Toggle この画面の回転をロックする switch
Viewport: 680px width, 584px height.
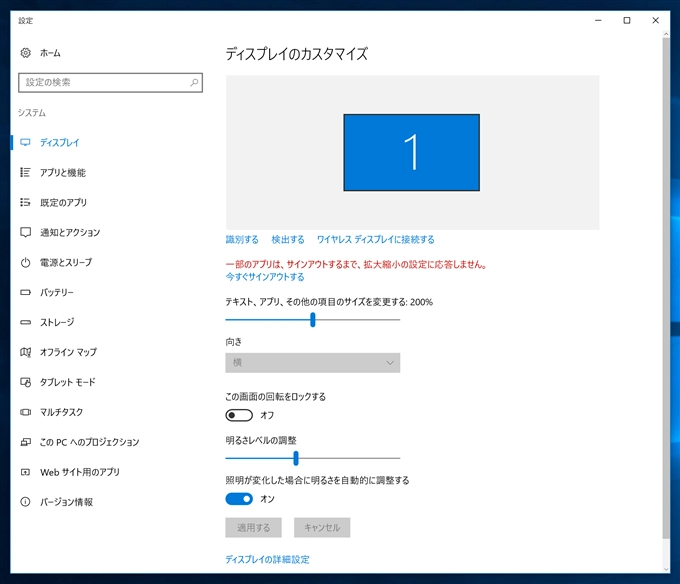point(239,415)
